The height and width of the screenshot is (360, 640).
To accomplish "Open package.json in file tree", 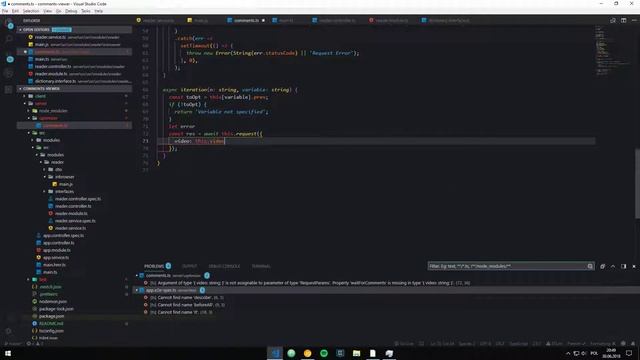I will click(51, 316).
